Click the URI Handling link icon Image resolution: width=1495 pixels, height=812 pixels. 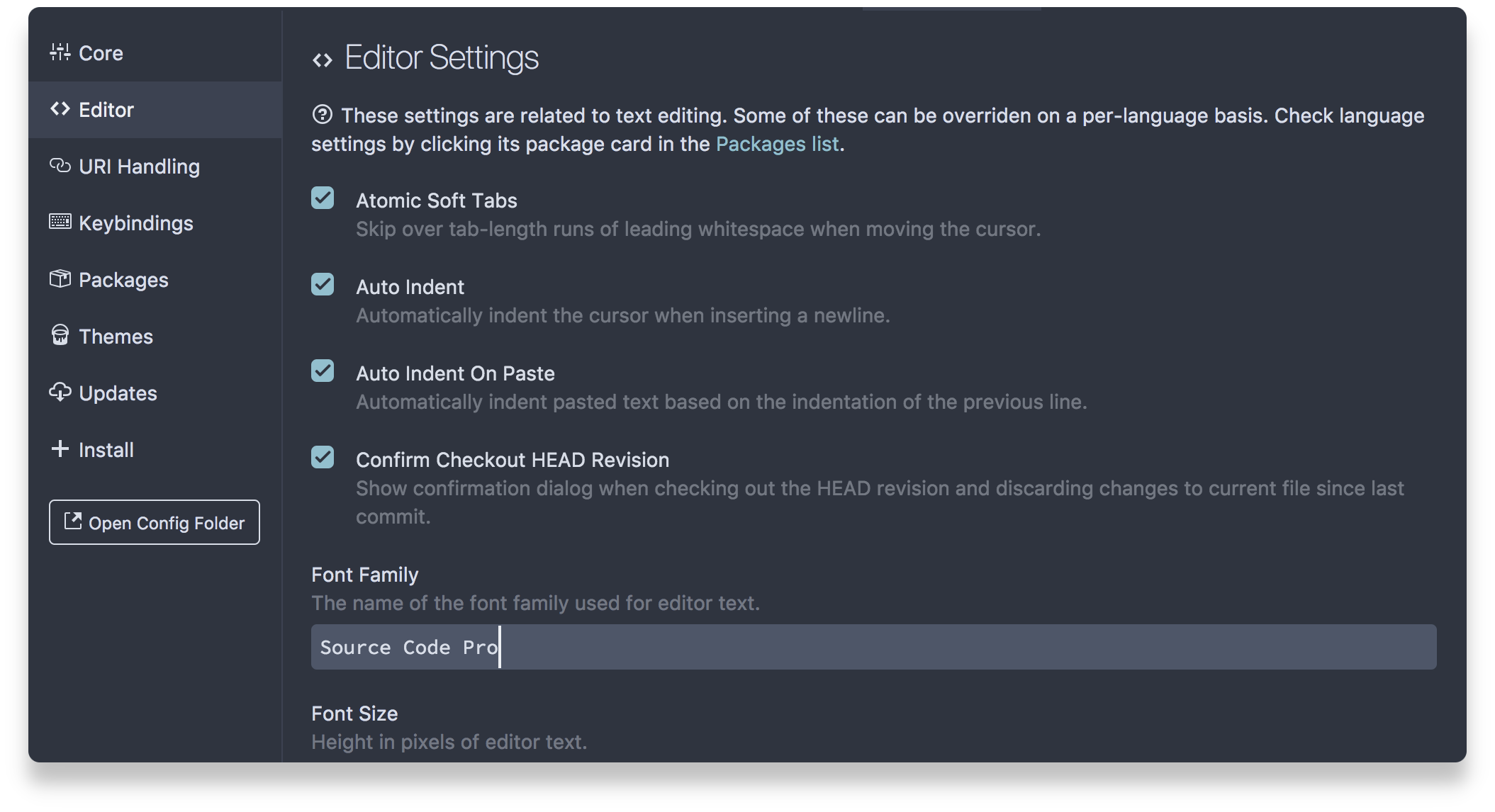(60, 166)
